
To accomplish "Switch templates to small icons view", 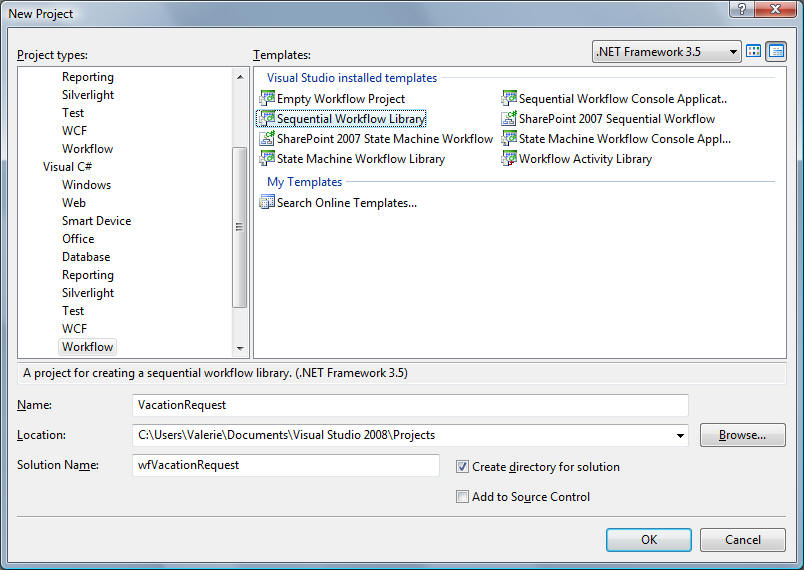I will tap(776, 52).
